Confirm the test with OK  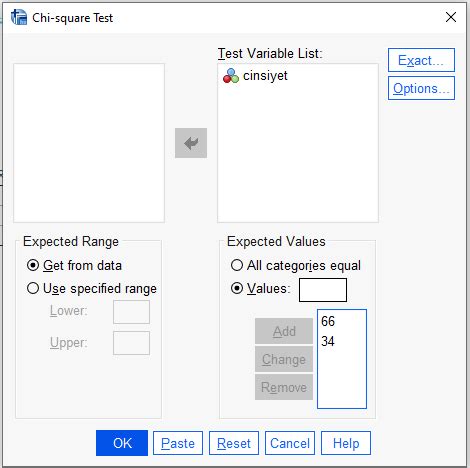click(122, 443)
